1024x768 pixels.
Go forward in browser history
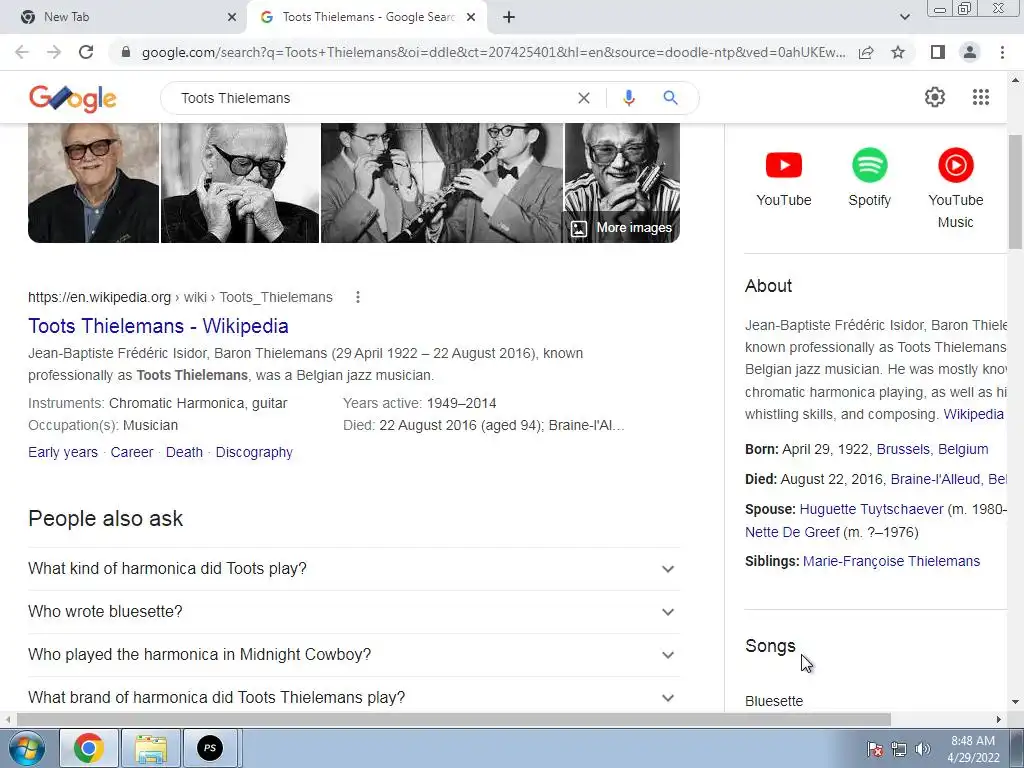click(x=54, y=52)
